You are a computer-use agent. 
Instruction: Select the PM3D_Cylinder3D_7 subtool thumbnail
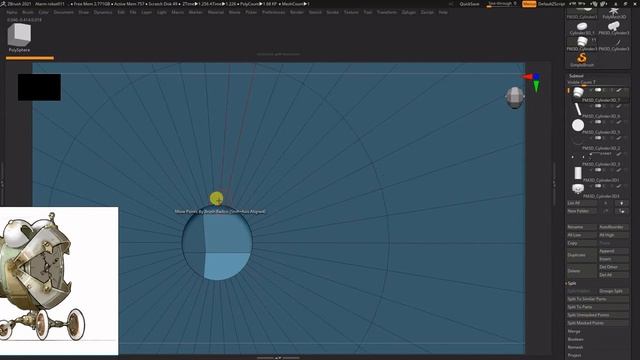pyautogui.click(x=578, y=93)
